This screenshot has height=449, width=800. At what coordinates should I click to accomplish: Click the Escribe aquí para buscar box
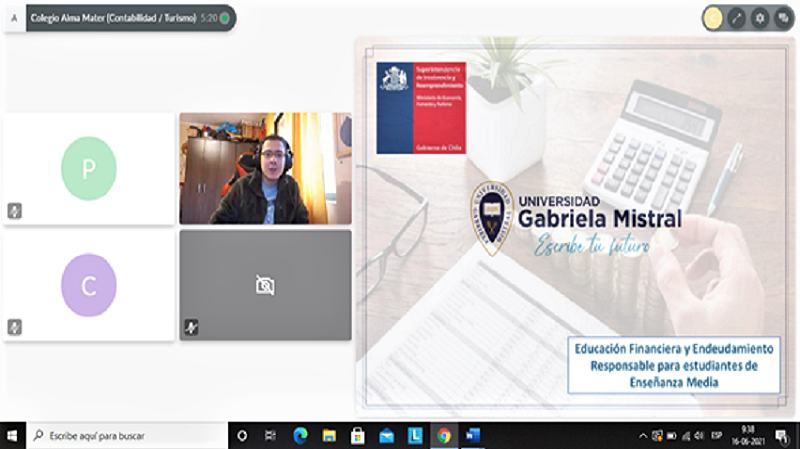tap(127, 436)
